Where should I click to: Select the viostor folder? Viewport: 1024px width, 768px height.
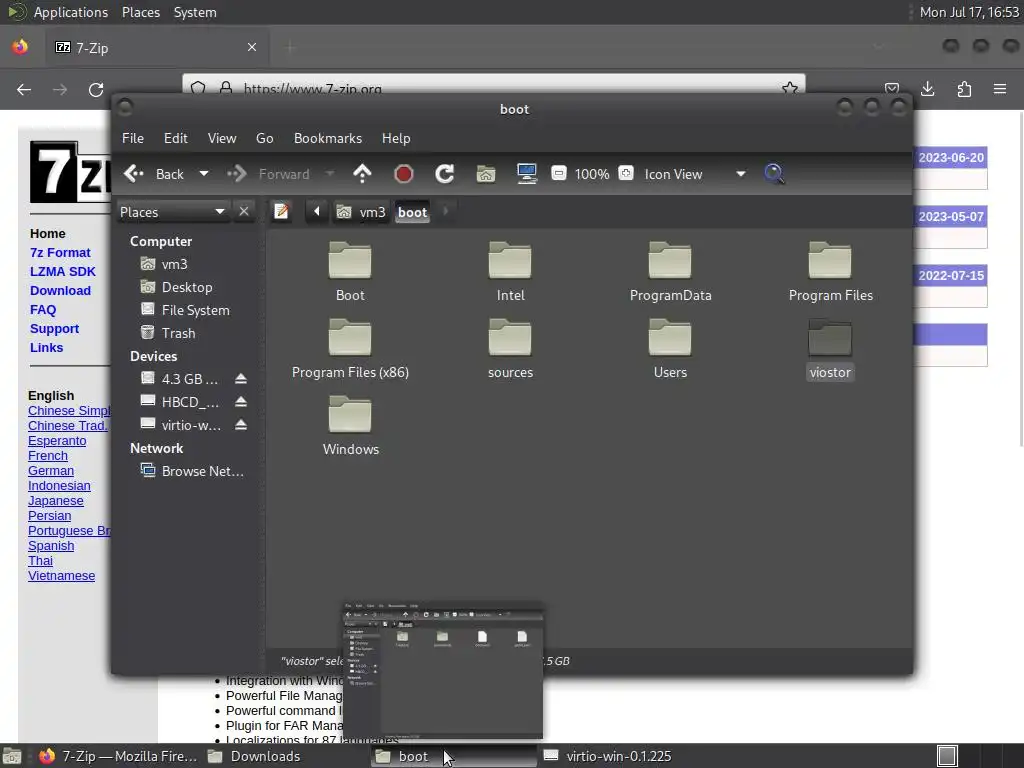click(830, 349)
